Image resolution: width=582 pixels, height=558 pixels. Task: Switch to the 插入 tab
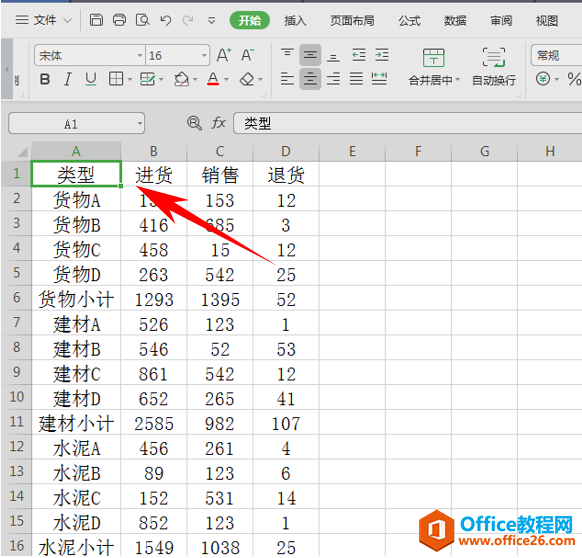point(295,20)
